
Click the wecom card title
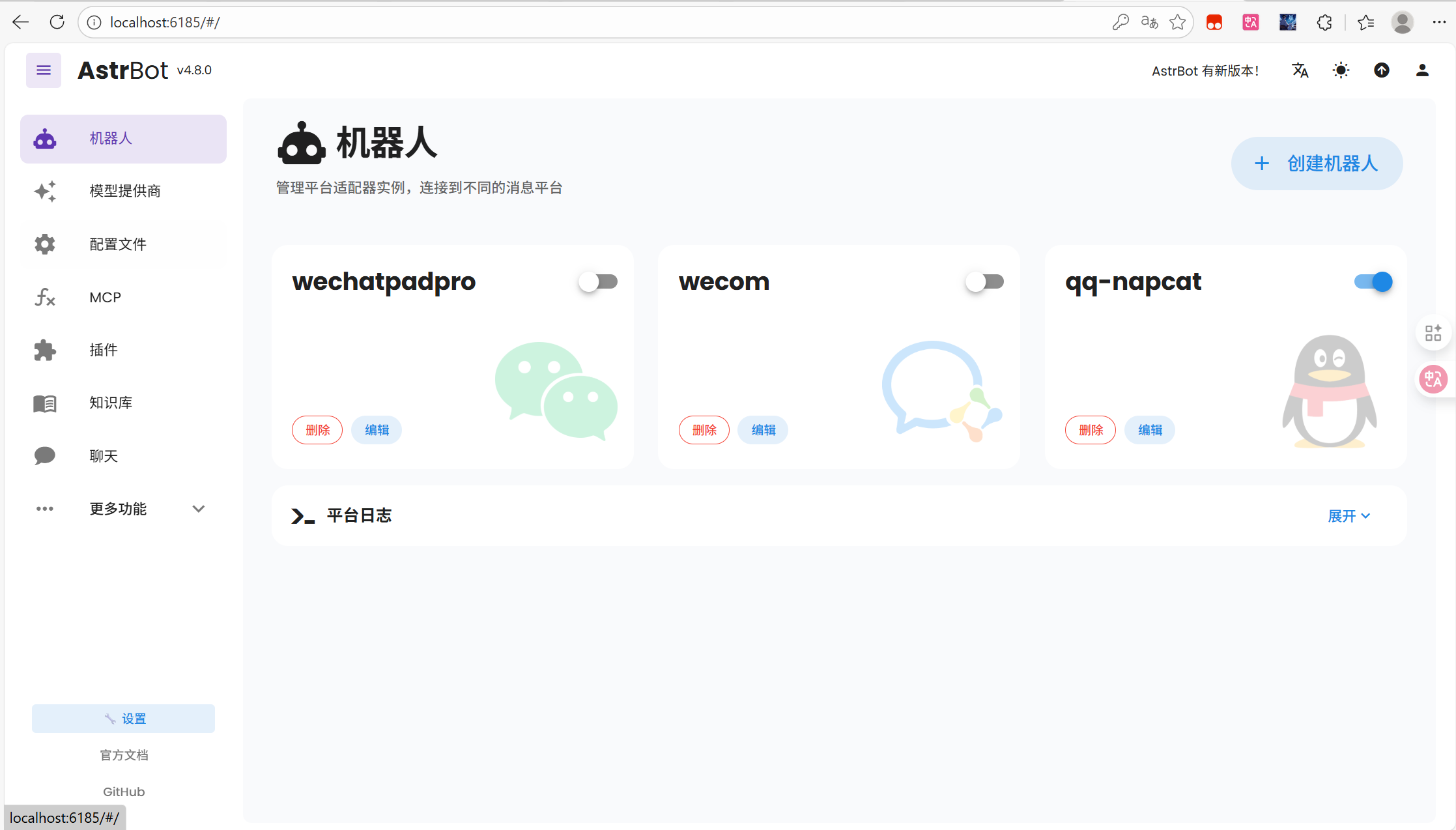point(724,281)
